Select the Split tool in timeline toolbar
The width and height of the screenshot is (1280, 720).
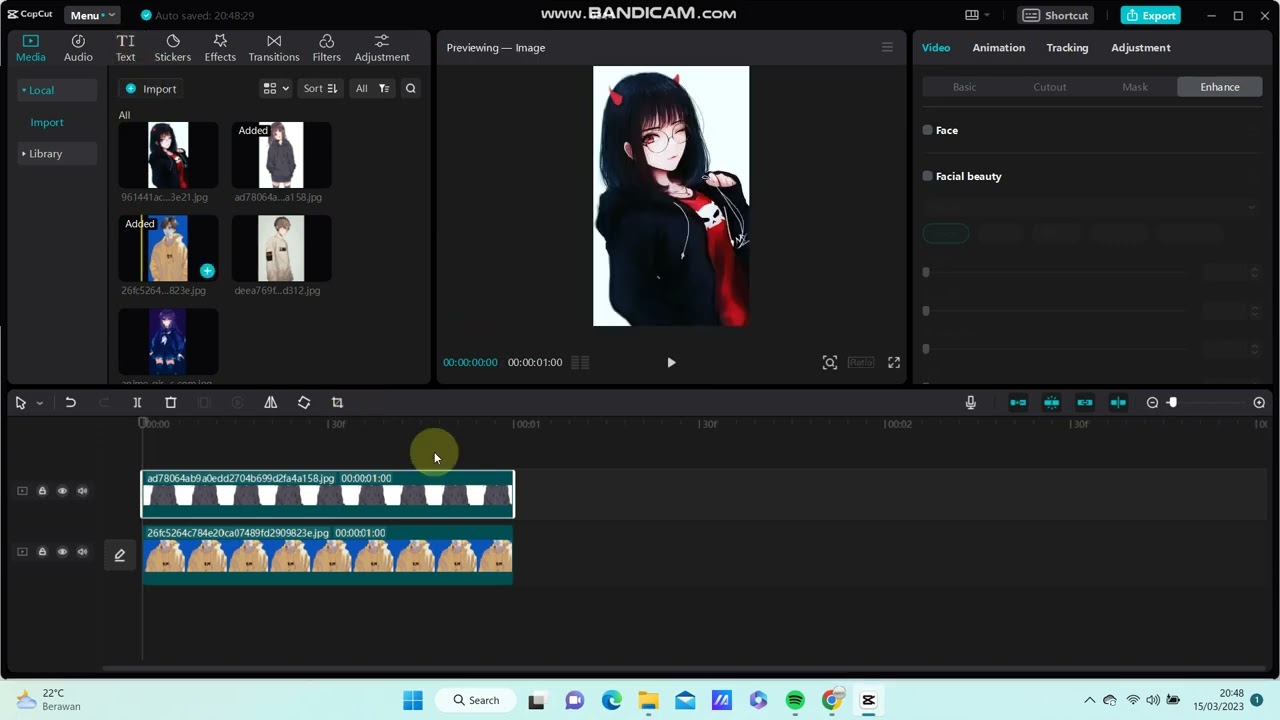point(137,402)
